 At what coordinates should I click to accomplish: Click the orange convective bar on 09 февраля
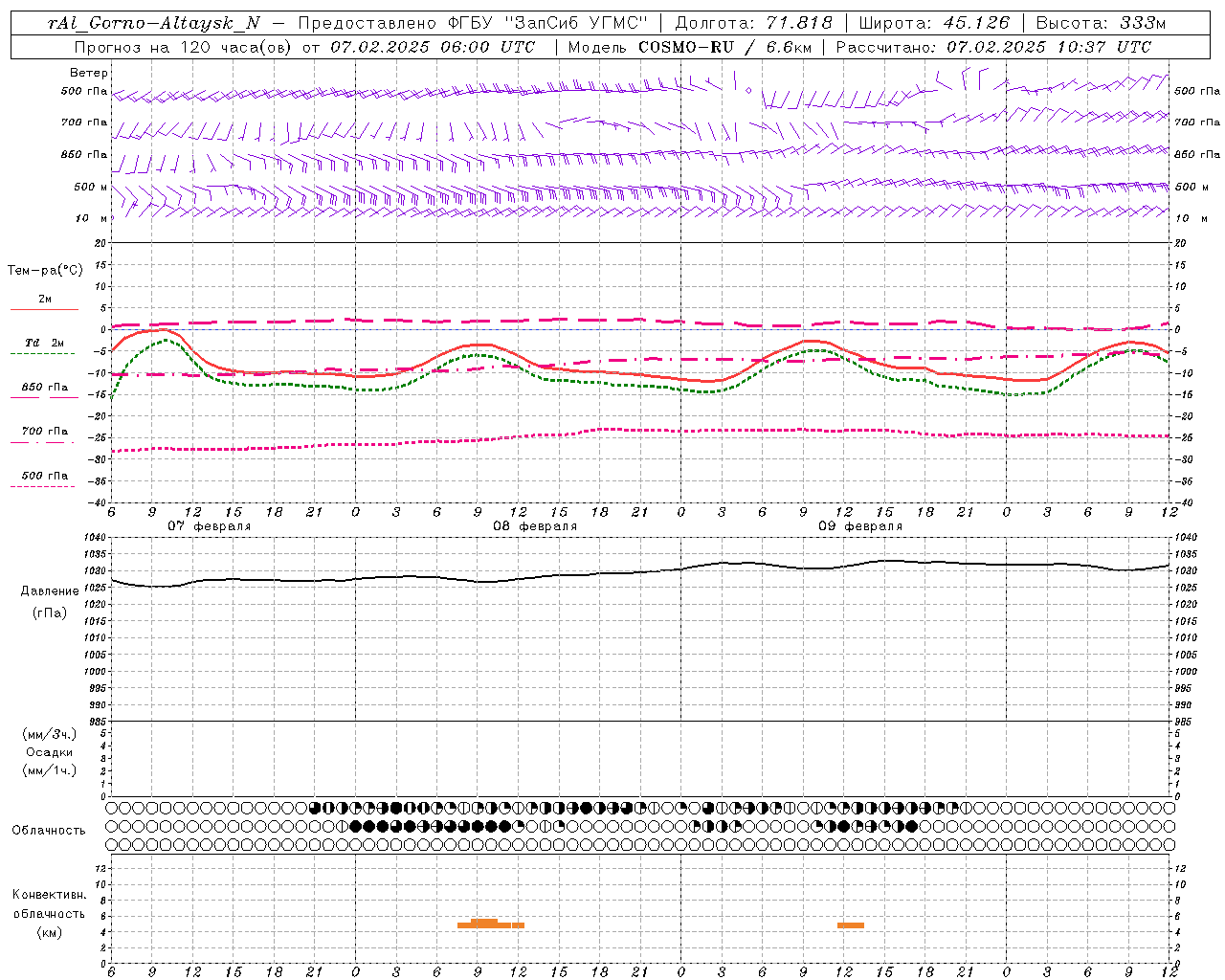pyautogui.click(x=851, y=925)
